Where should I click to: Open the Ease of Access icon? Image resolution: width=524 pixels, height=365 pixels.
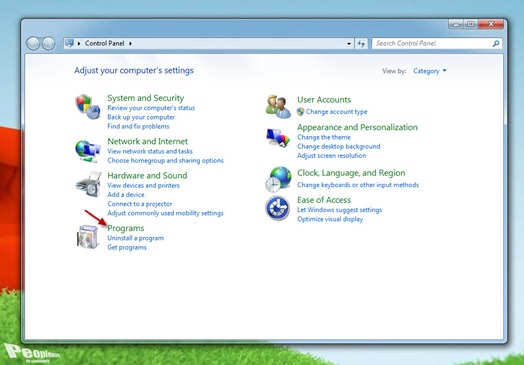tap(277, 208)
